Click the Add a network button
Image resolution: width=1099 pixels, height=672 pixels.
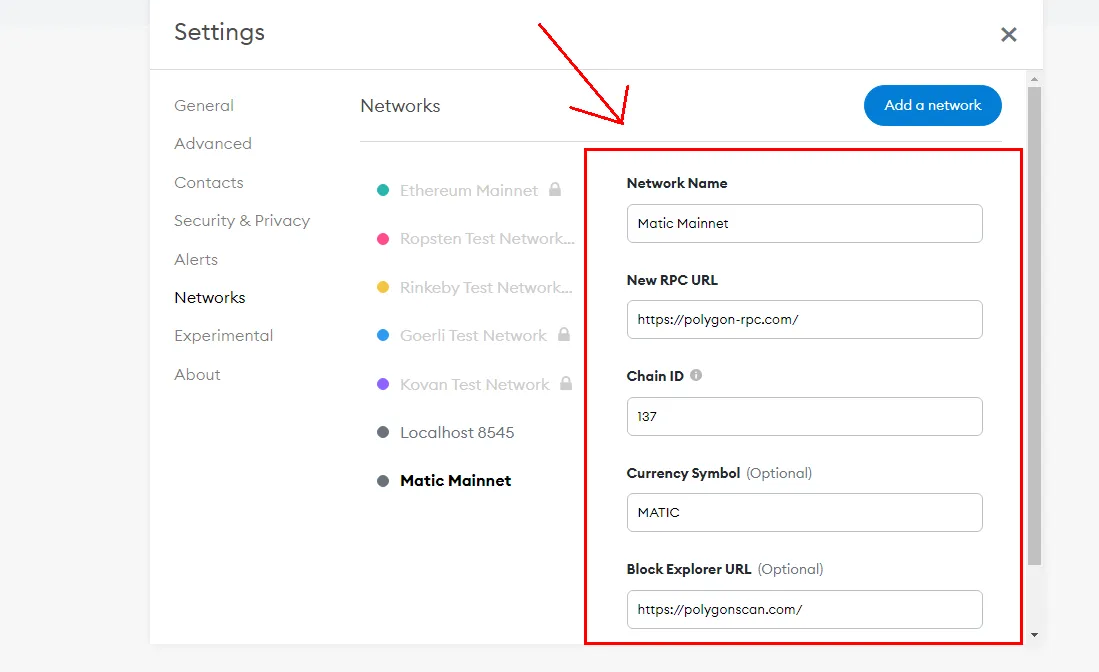pyautogui.click(x=932, y=105)
